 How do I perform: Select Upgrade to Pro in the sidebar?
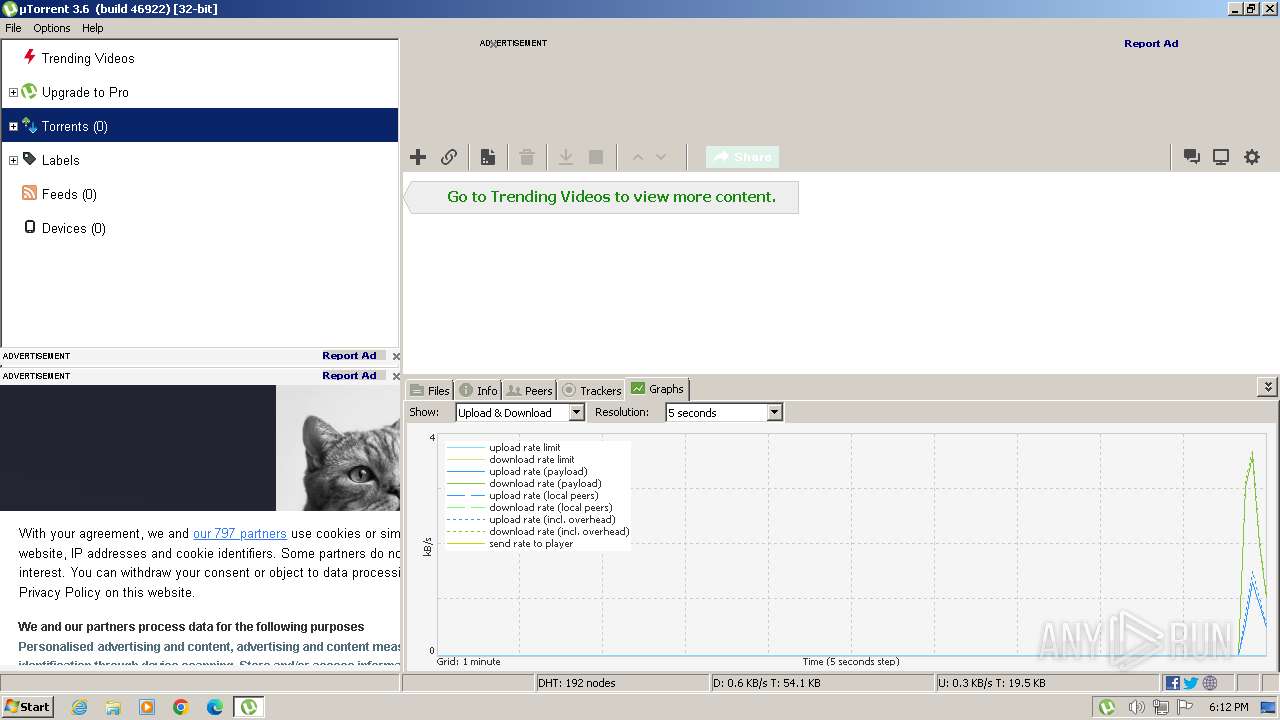[85, 92]
